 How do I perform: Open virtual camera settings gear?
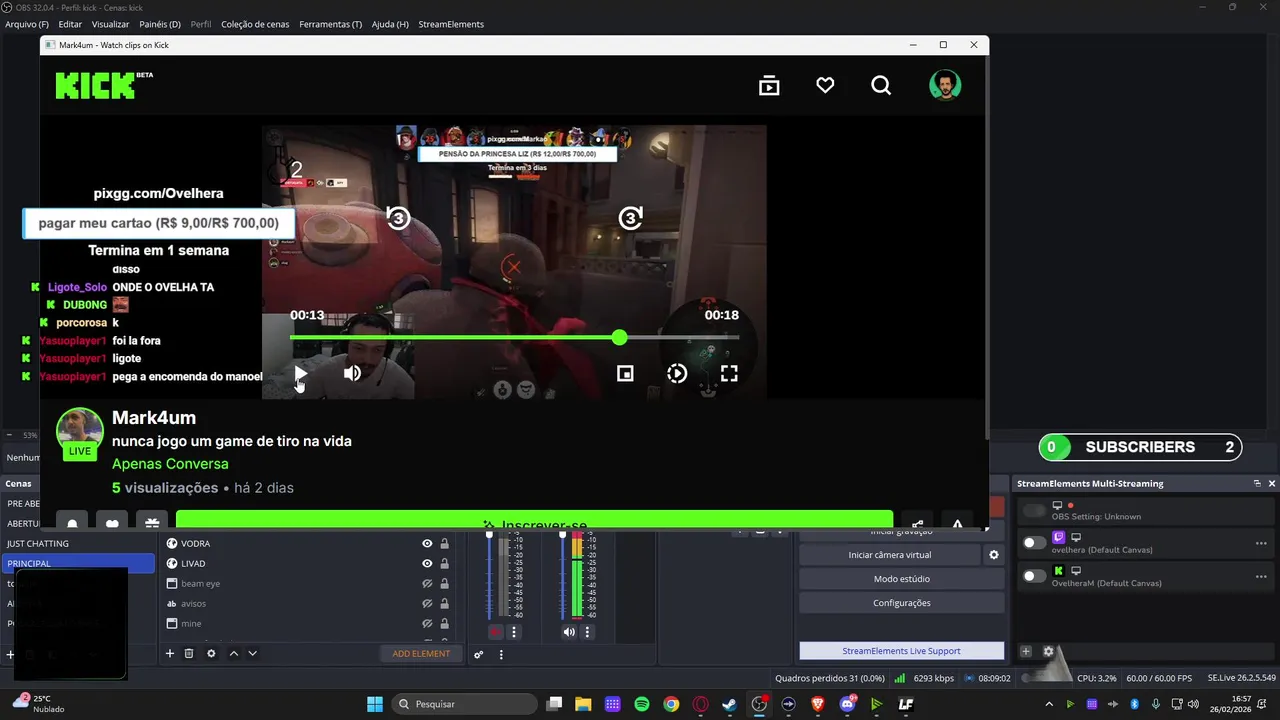994,554
